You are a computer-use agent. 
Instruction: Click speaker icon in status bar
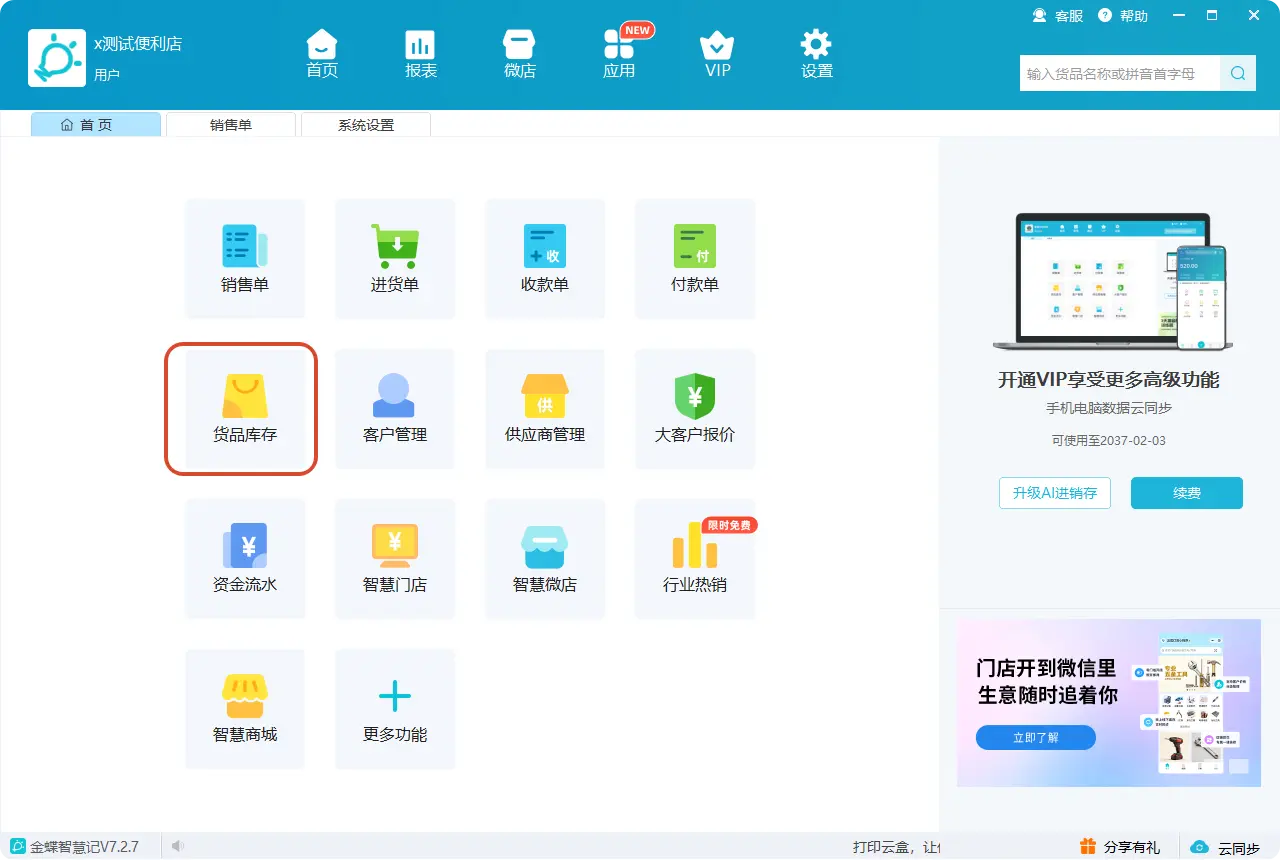[178, 846]
